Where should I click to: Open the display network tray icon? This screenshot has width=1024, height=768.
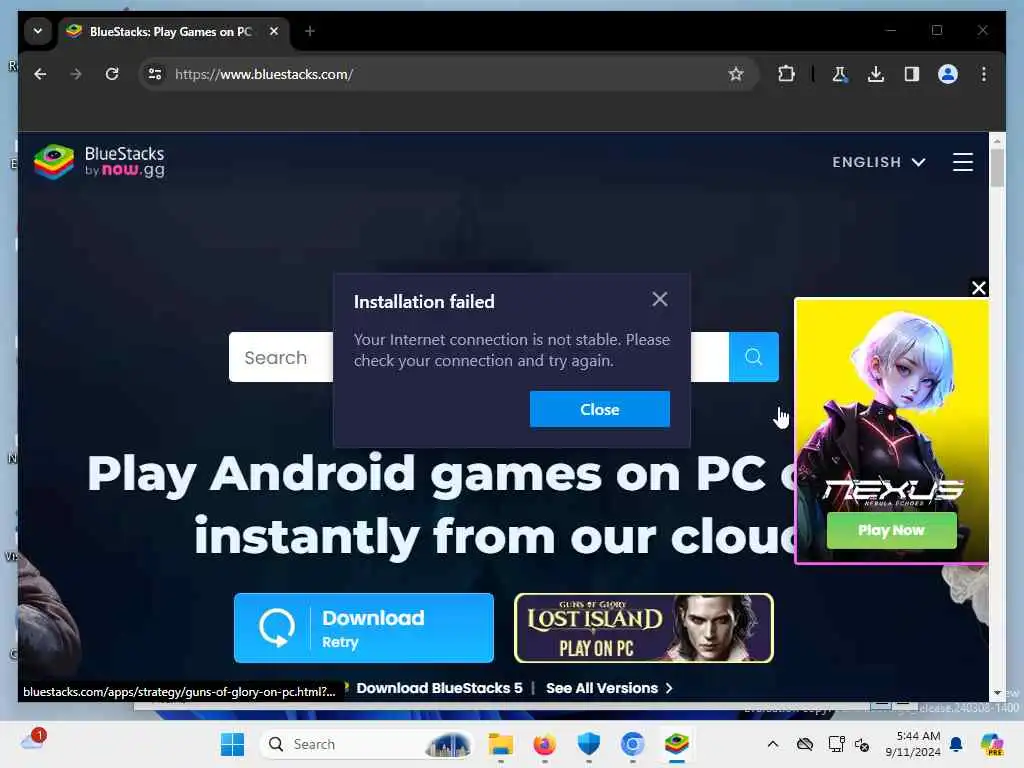[x=836, y=744]
